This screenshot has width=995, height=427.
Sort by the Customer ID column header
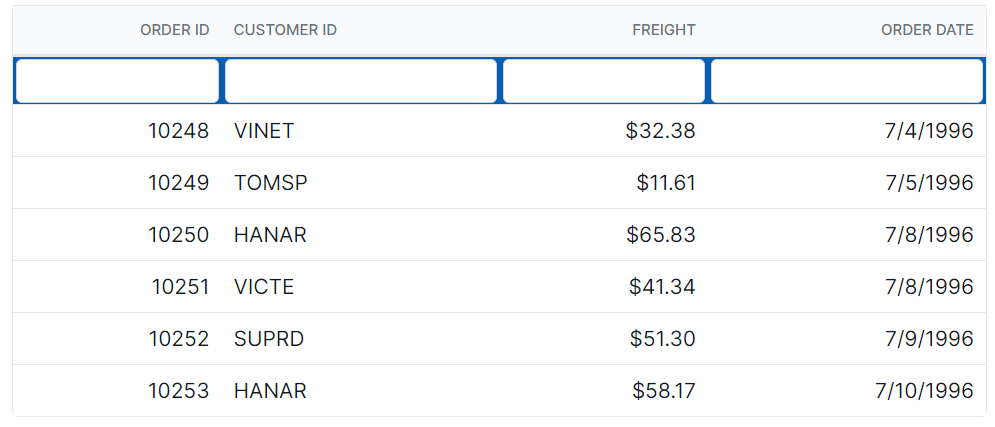[x=285, y=30]
